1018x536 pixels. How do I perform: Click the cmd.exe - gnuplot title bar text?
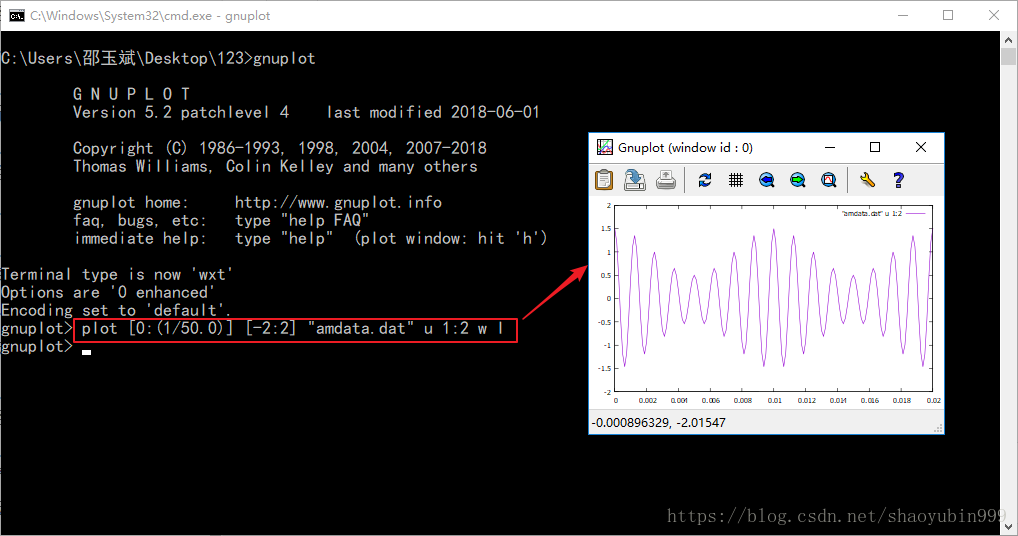[x=150, y=16]
